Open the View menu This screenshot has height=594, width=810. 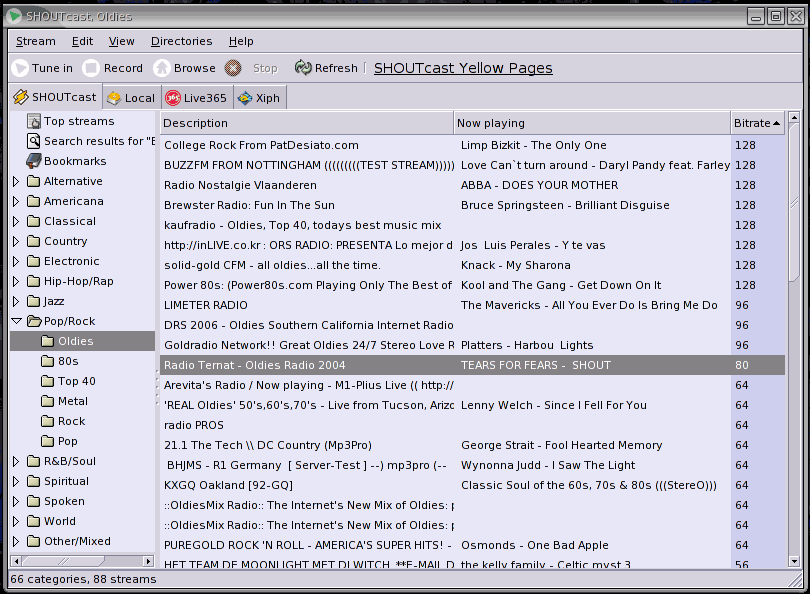121,41
